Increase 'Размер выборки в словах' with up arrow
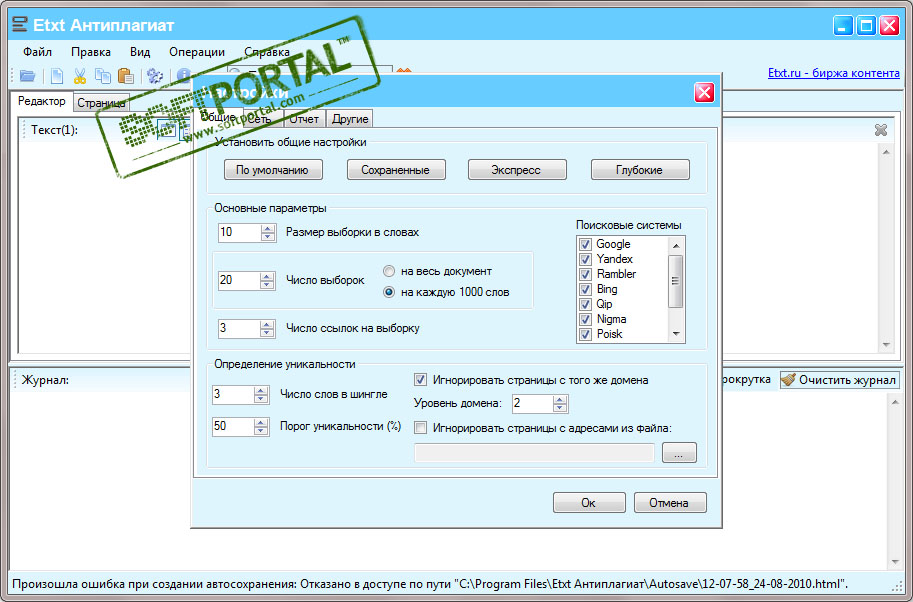 pyautogui.click(x=268, y=228)
